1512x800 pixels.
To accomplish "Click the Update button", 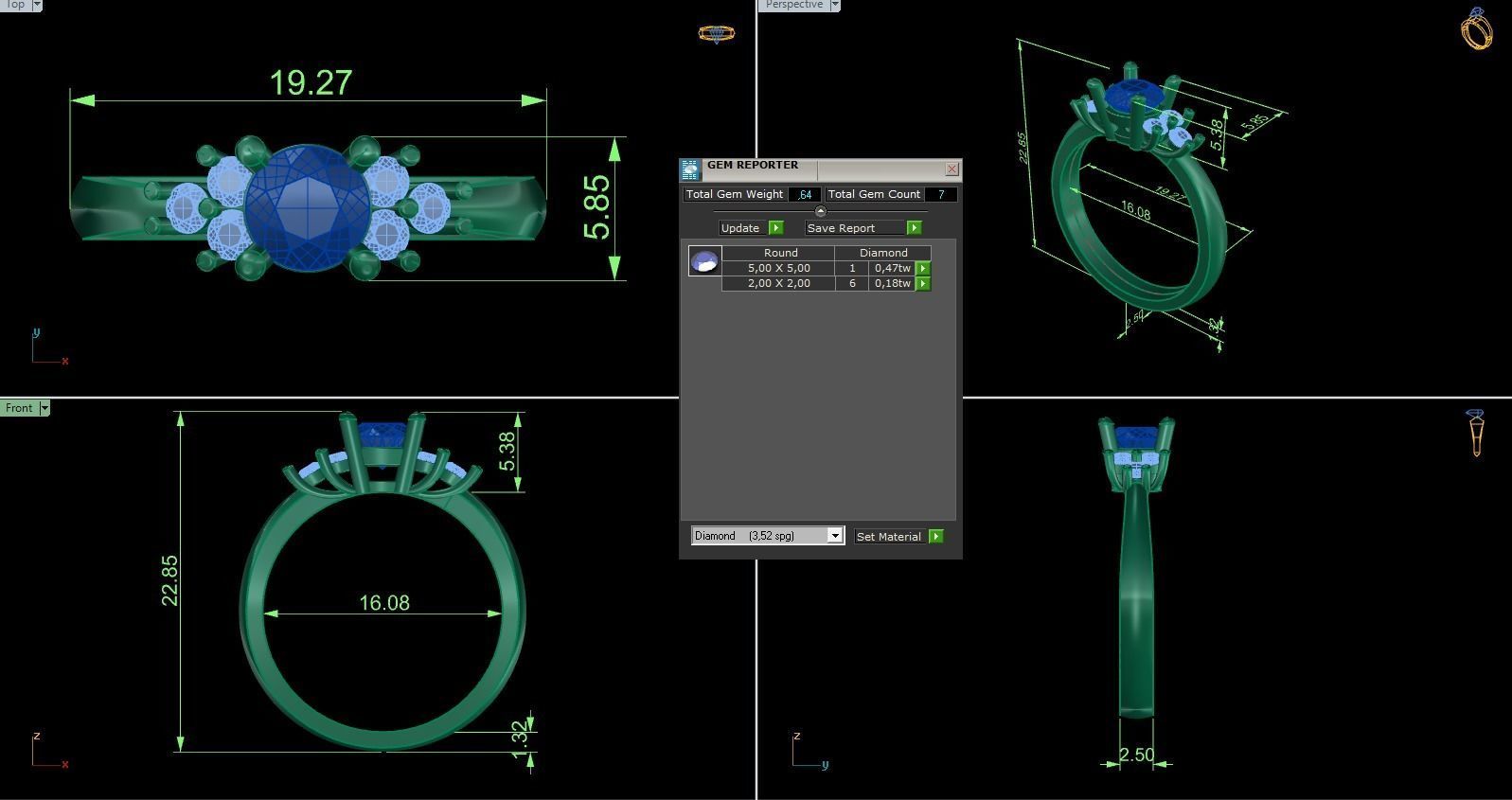I will point(743,228).
